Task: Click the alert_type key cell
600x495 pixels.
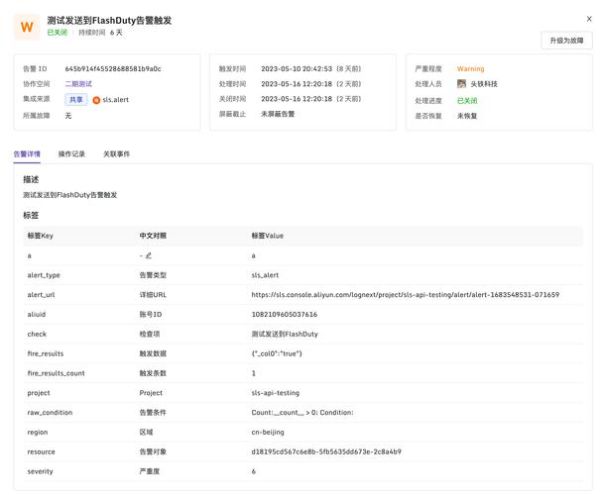Action: pyautogui.click(x=44, y=275)
